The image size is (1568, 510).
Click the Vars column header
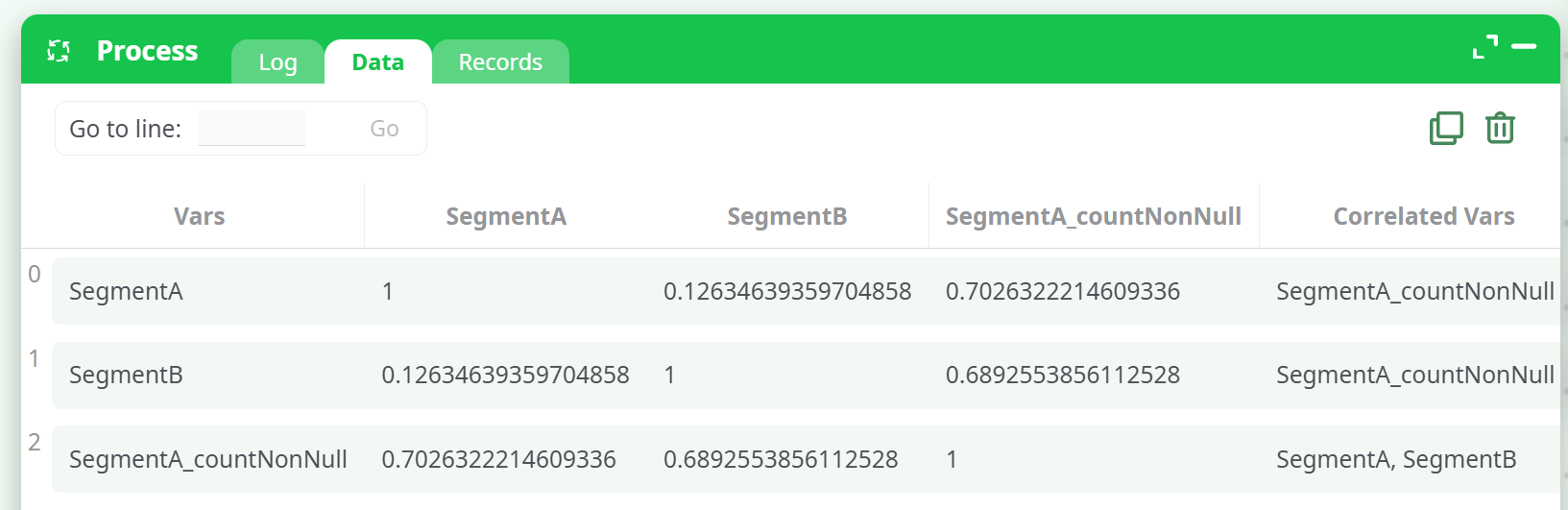(x=199, y=216)
